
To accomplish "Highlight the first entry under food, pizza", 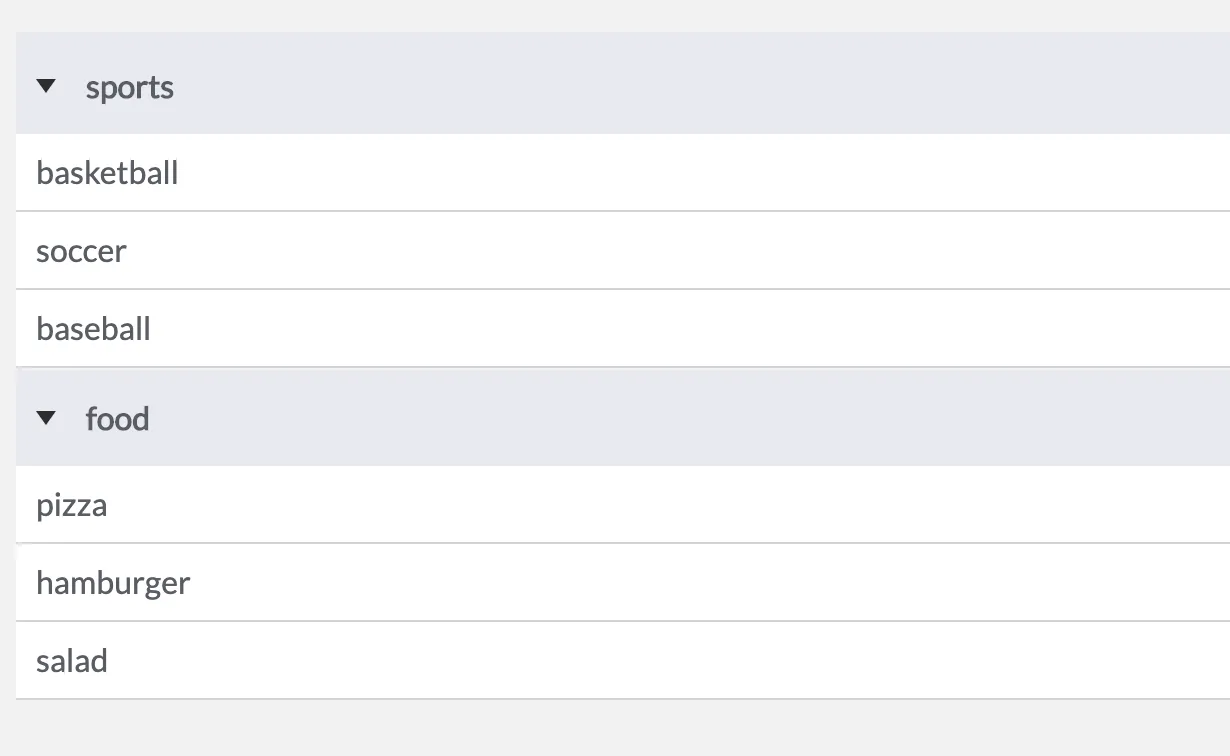I will click(71, 506).
